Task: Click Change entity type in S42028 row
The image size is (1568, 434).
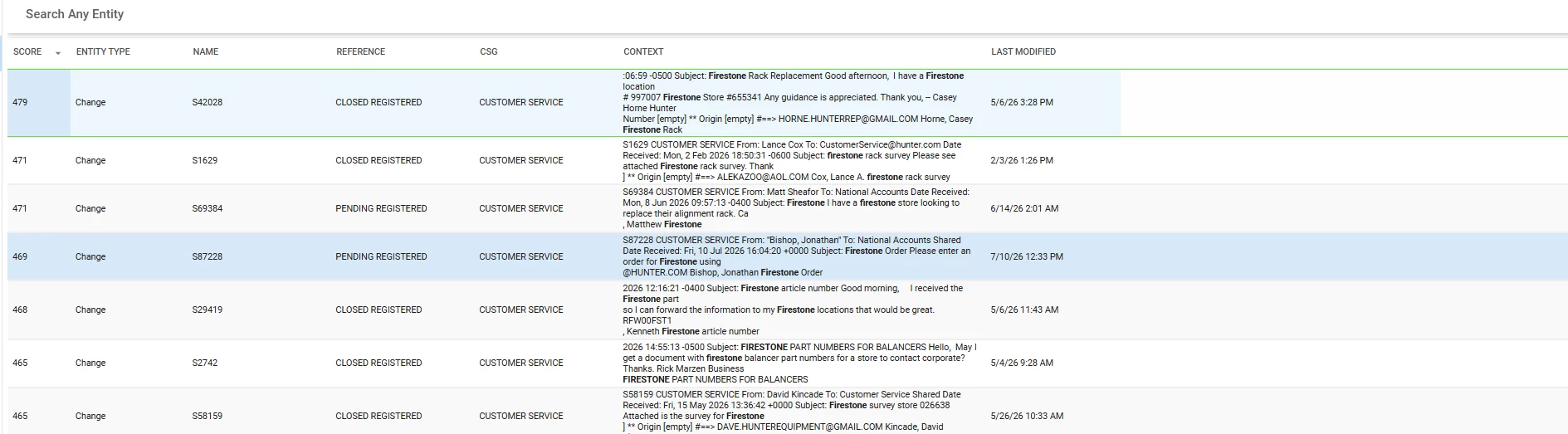Action: (x=90, y=102)
